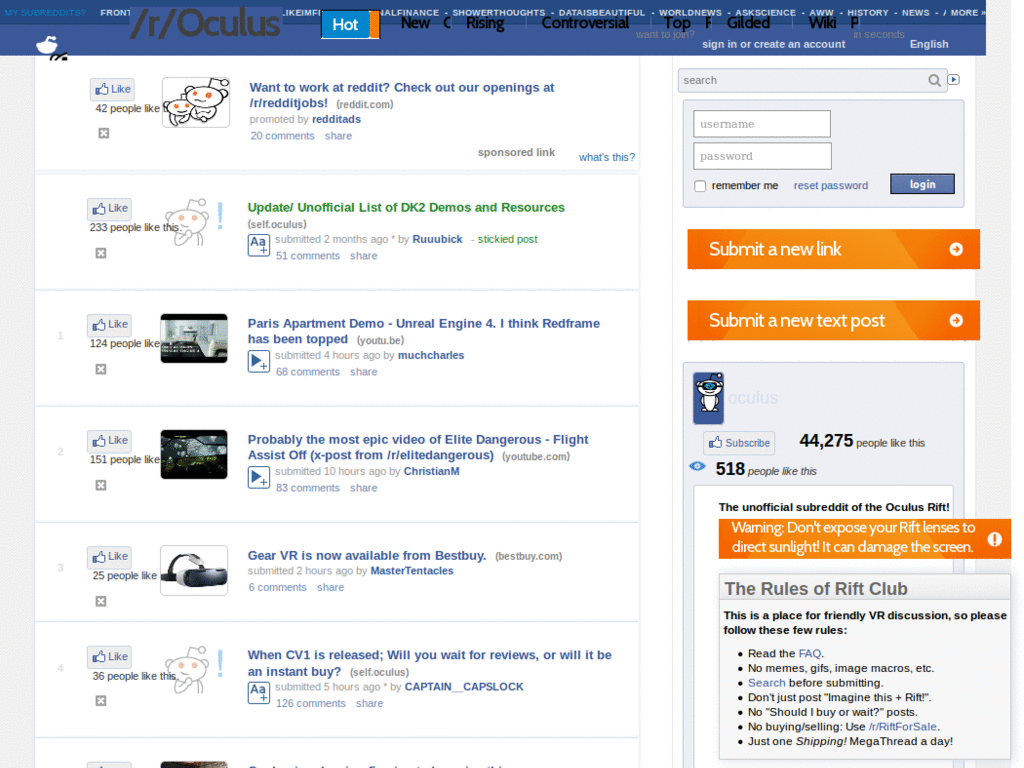This screenshot has height=768, width=1024.
Task: Switch to the Rising tab
Action: coord(485,24)
